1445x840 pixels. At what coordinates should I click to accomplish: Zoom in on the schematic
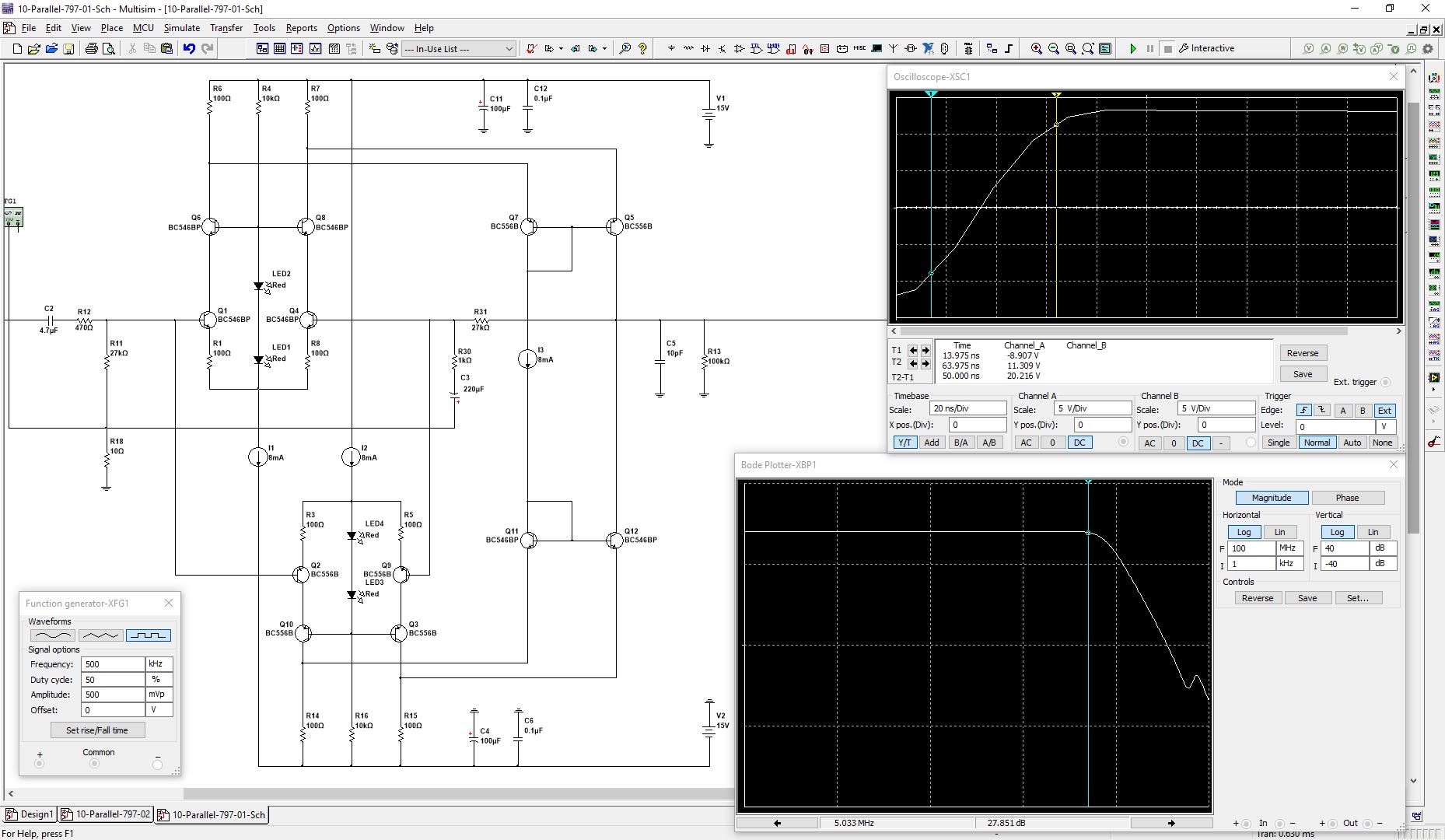tap(1037, 48)
